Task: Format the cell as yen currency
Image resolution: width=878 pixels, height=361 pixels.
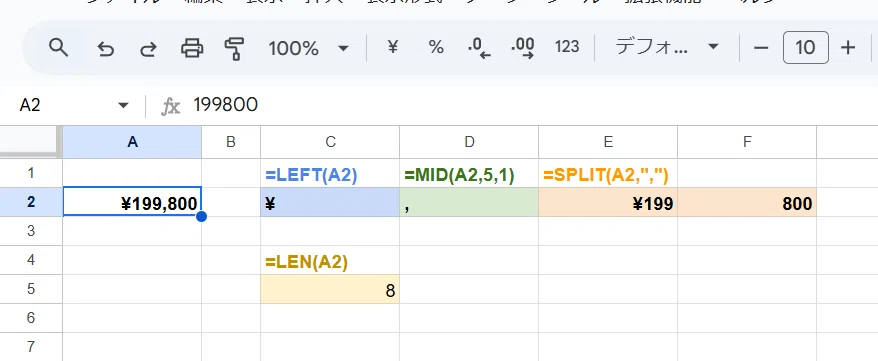Action: tap(393, 48)
